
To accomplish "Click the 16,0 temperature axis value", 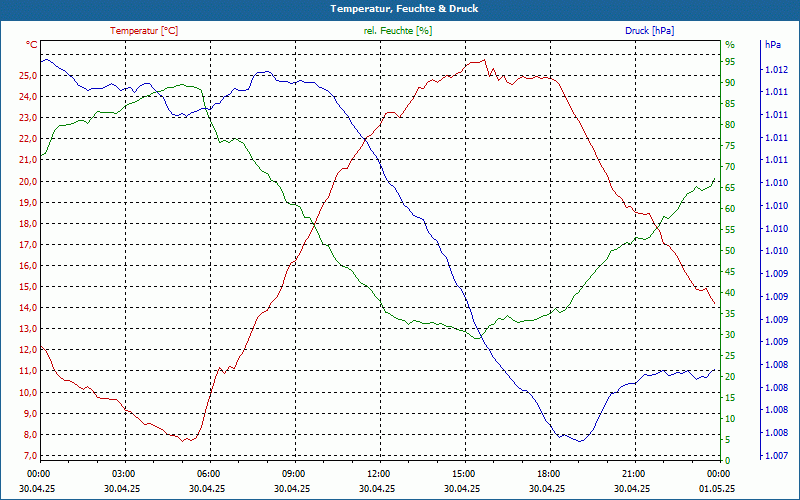I will tap(28, 265).
